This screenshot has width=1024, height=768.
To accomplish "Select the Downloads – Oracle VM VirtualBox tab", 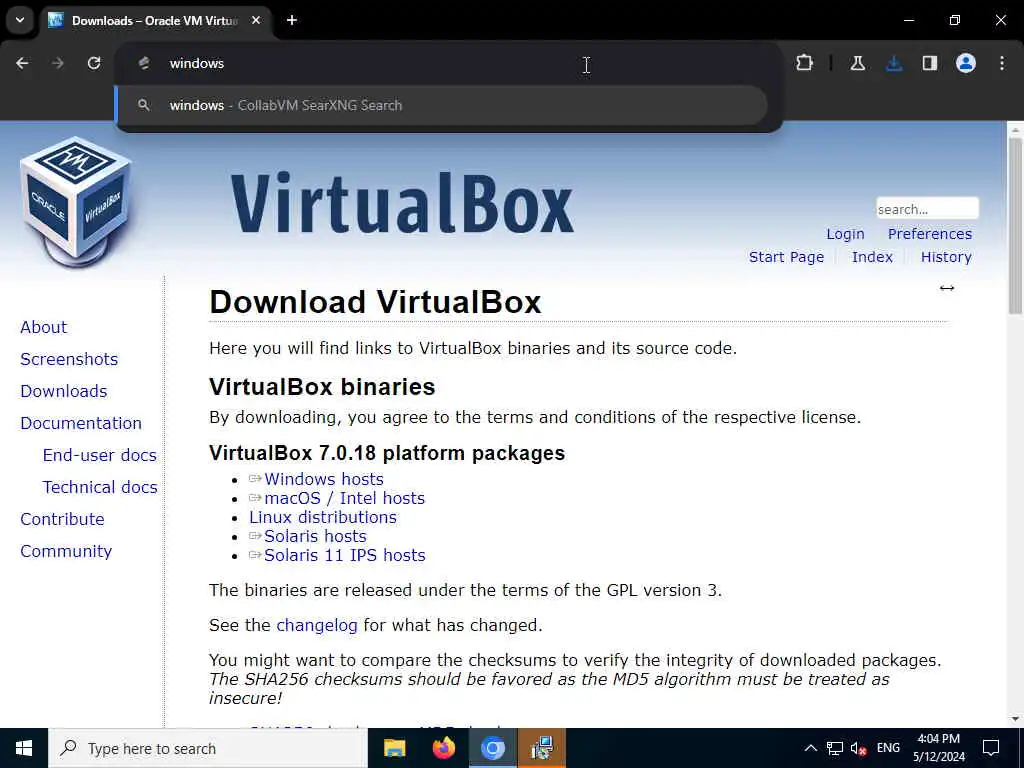I will pos(155,20).
